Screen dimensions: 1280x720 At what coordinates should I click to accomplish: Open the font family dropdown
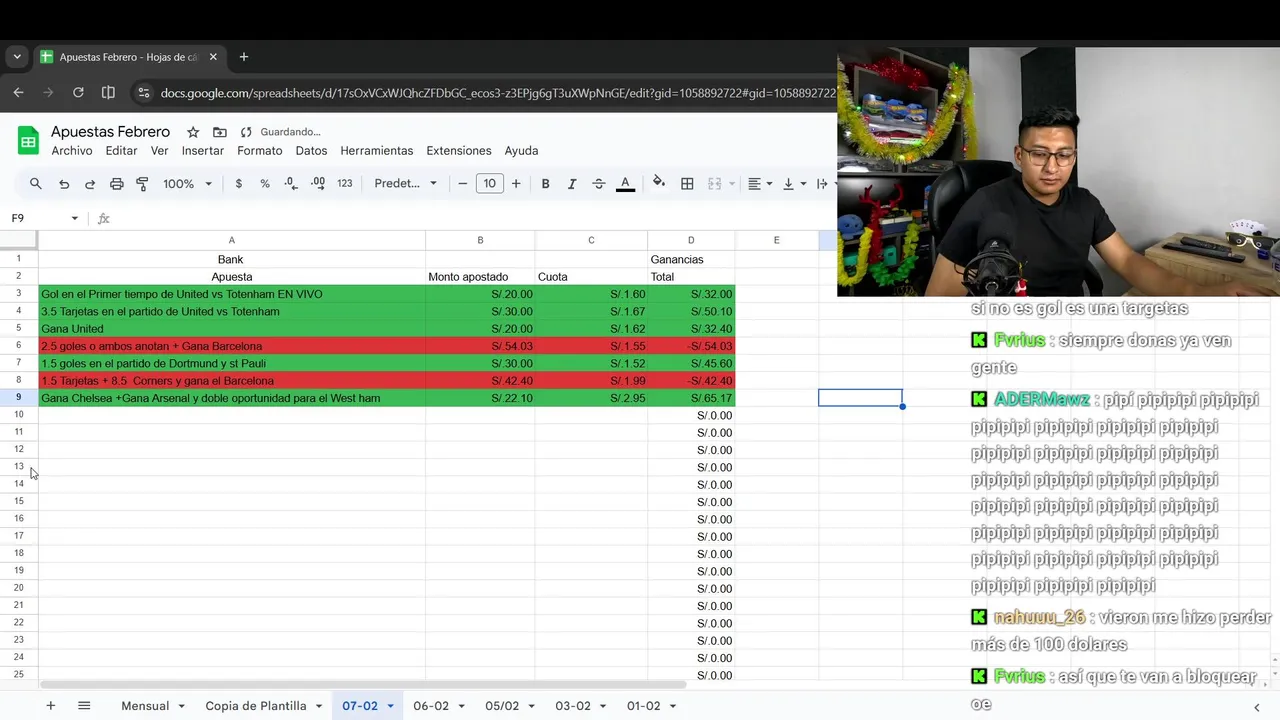pyautogui.click(x=405, y=184)
